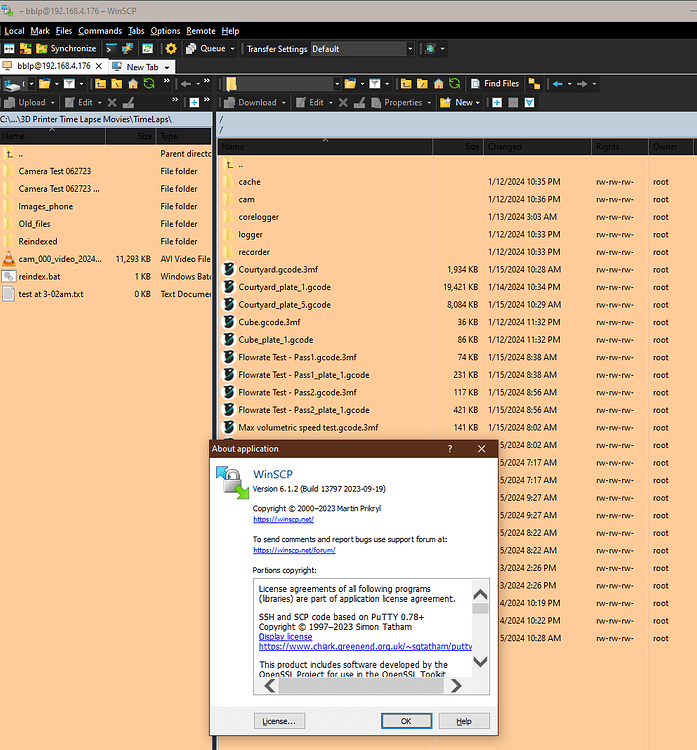Click the License... button
This screenshot has width=697, height=750.
pos(279,721)
